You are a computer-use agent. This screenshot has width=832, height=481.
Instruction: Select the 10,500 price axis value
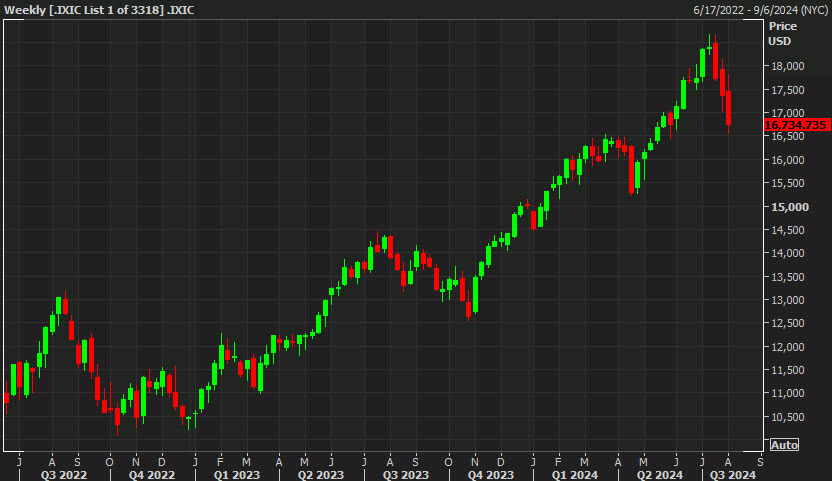click(787, 417)
